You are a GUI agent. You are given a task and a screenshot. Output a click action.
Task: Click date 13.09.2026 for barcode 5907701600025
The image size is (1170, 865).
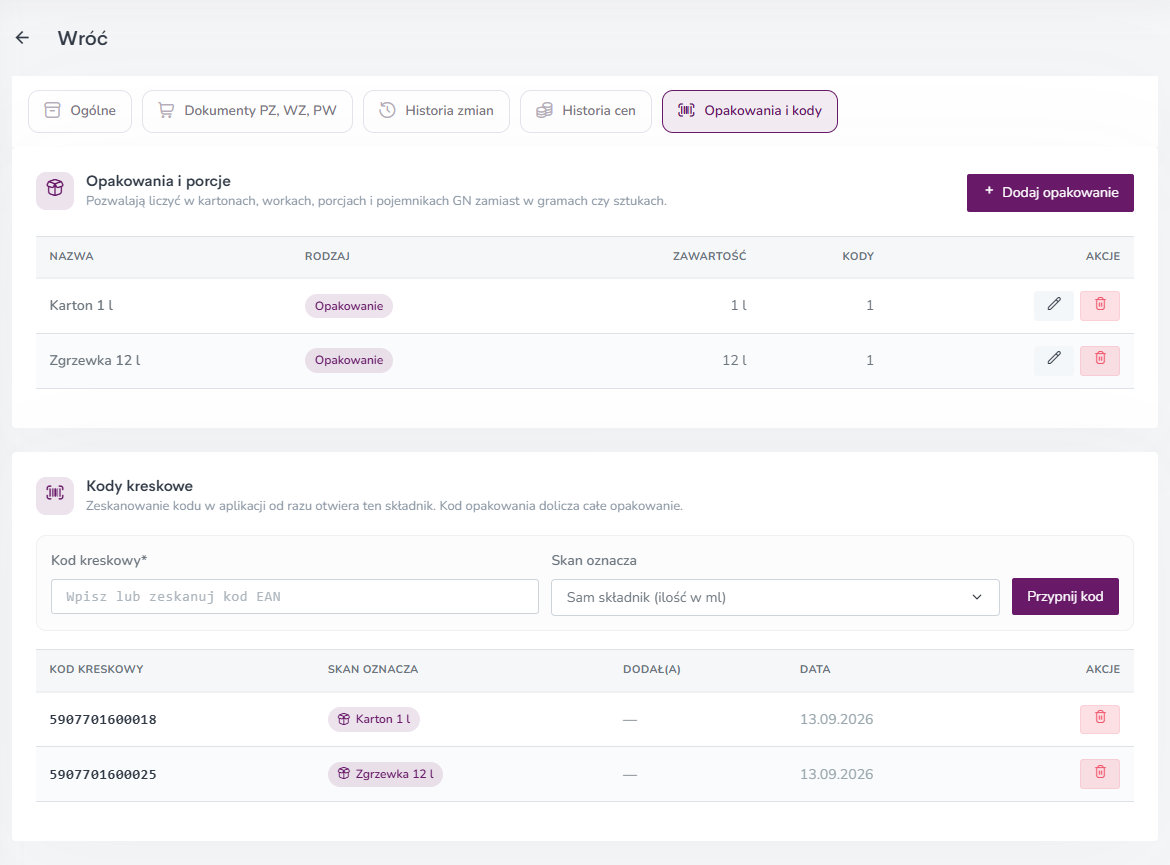pyautogui.click(x=836, y=775)
